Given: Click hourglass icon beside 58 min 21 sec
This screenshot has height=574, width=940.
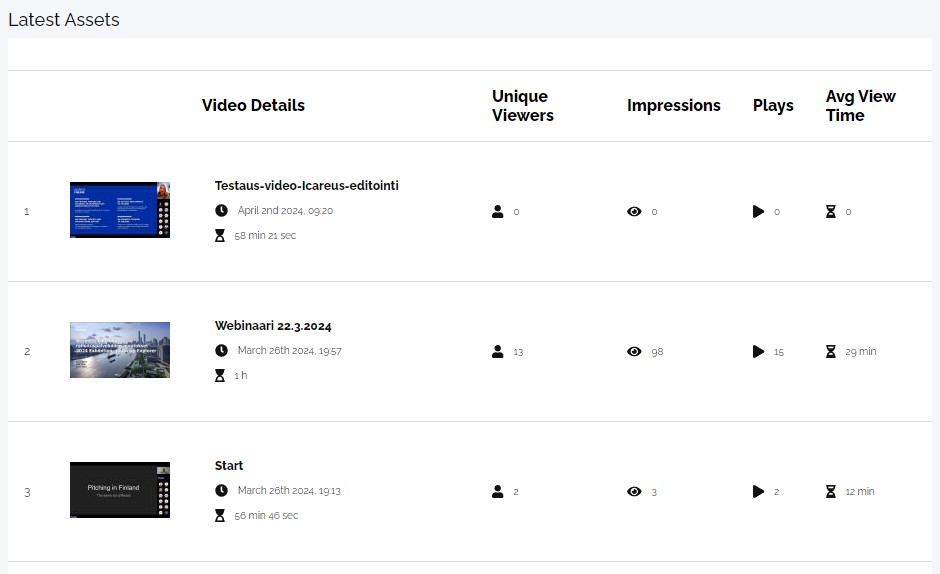Looking at the screenshot, I should pos(220,236).
